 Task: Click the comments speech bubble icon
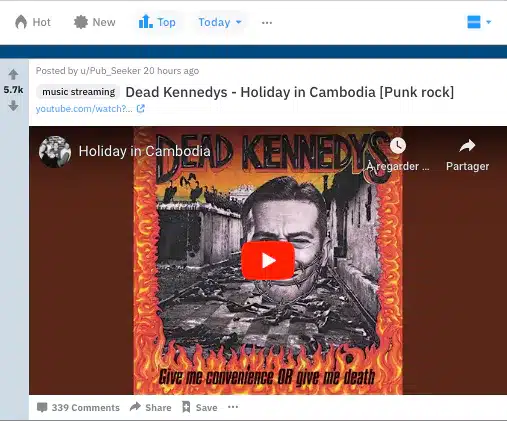pyautogui.click(x=42, y=407)
